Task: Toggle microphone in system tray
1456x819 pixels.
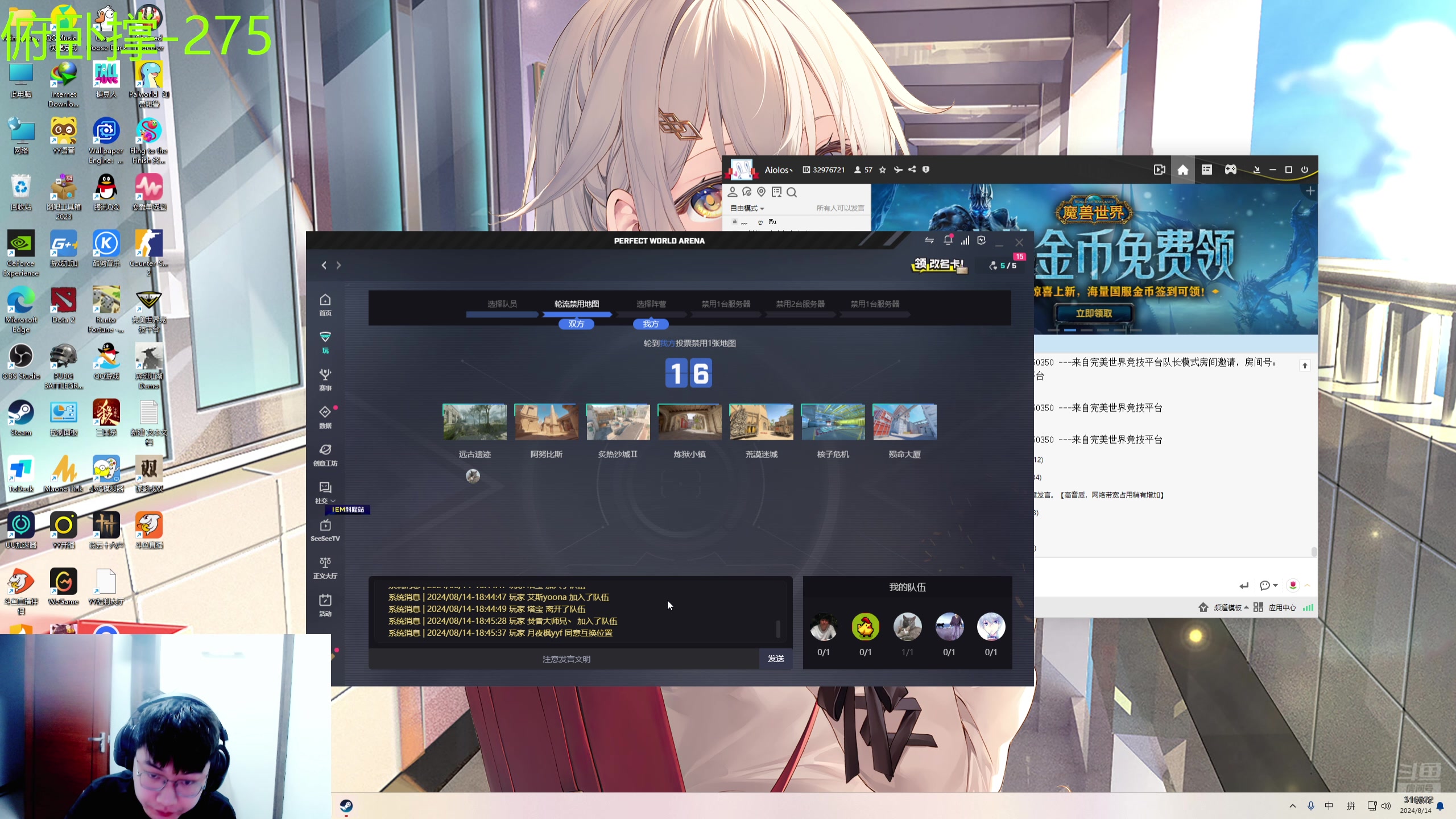Action: (1310, 806)
